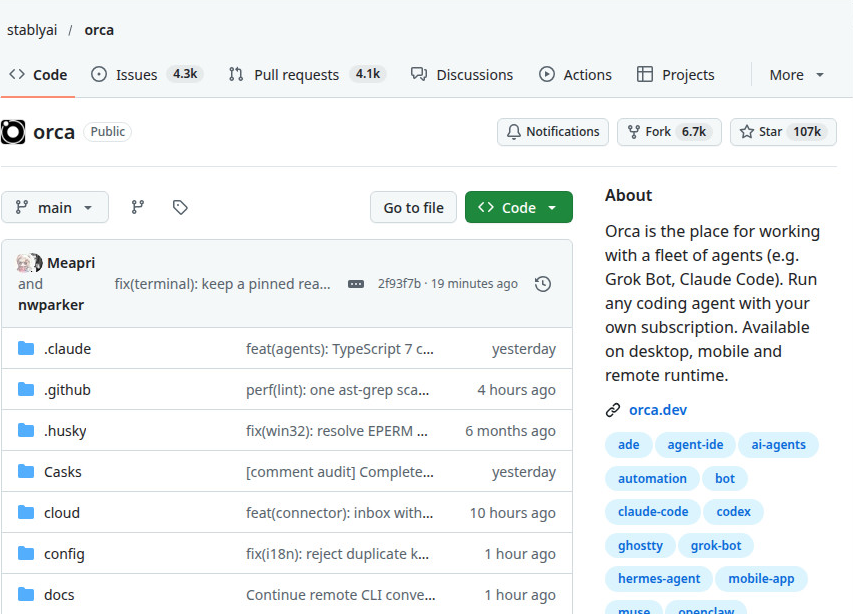Viewport: 853px width, 614px height.
Task: Open the perf(lint) ast-grep commit
Action: pos(338,390)
